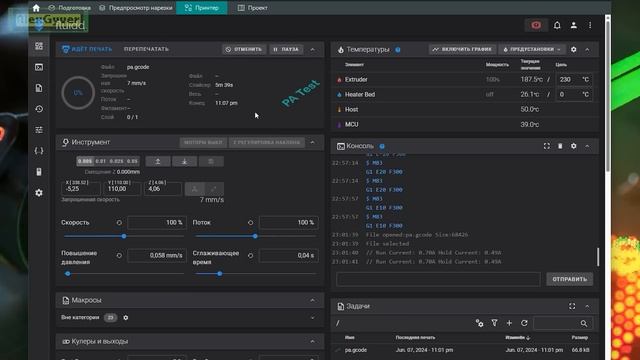Reset the Speed value
The image size is (640, 360).
119,223
